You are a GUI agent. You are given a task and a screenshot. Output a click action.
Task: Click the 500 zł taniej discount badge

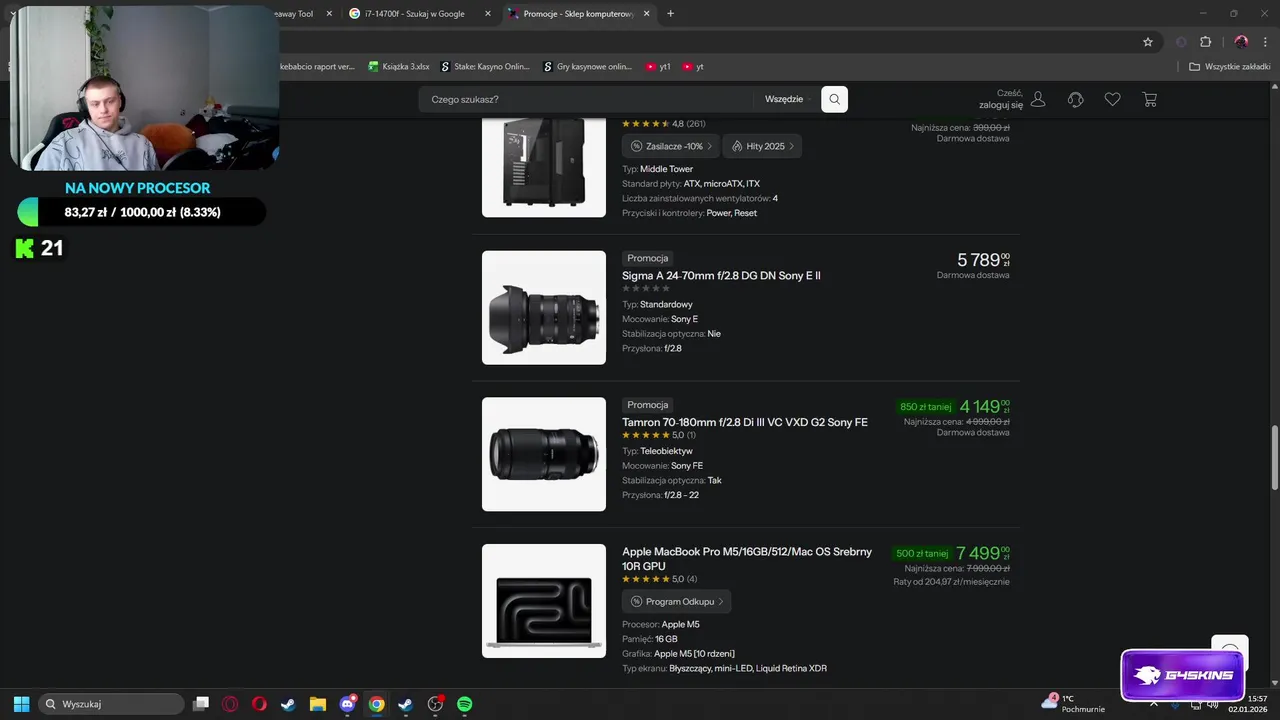coord(922,553)
